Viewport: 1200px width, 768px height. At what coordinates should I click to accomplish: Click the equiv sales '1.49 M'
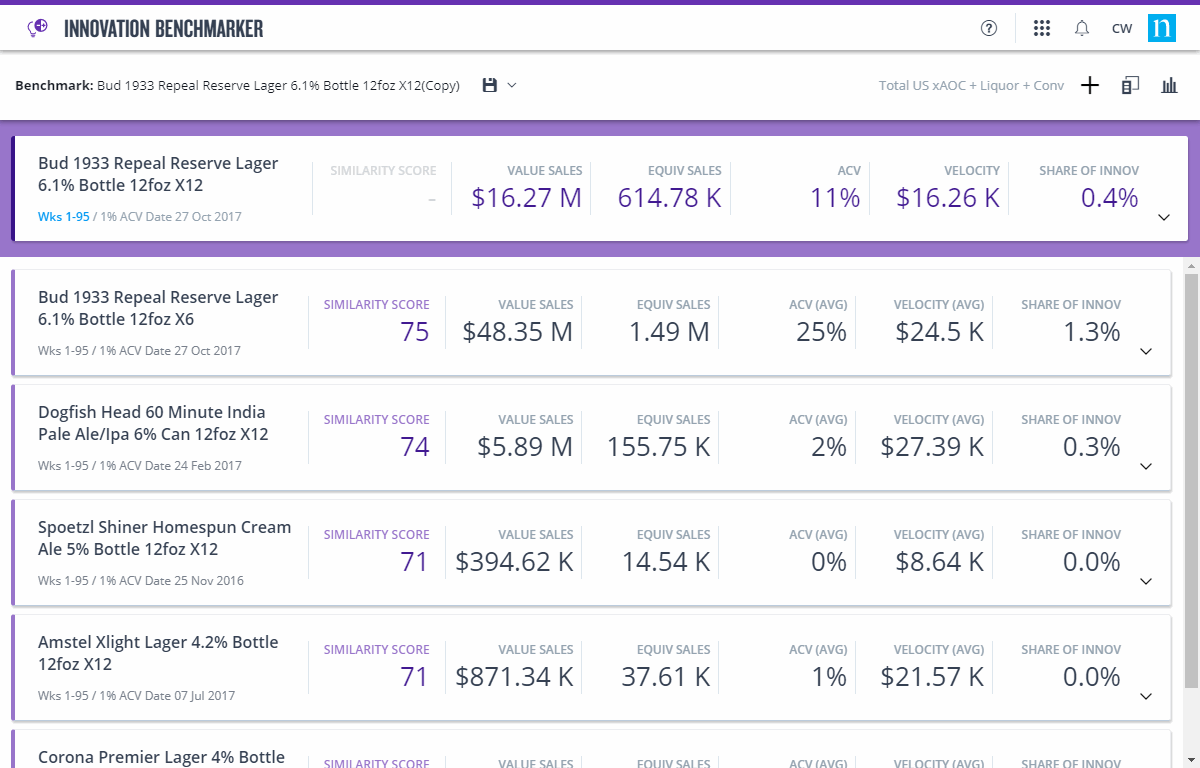(669, 332)
